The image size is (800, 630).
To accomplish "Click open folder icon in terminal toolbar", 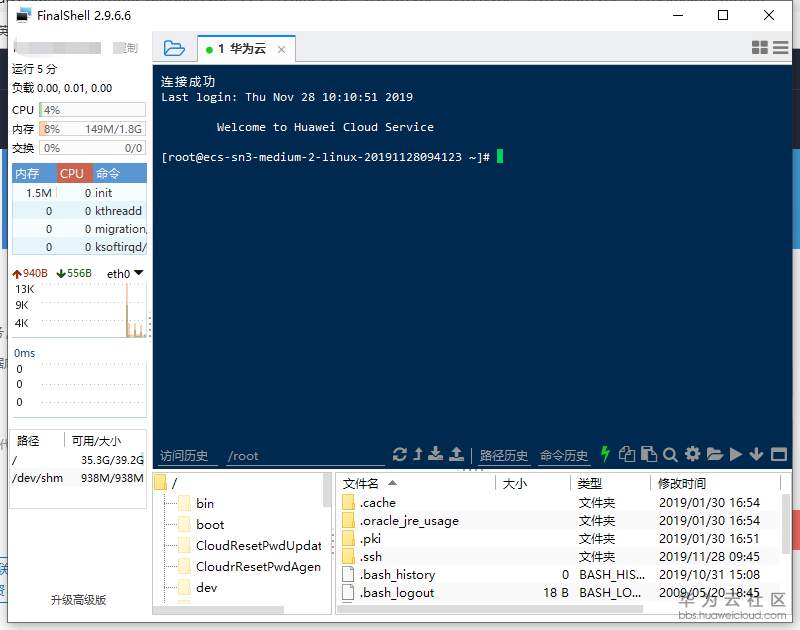I will [715, 454].
